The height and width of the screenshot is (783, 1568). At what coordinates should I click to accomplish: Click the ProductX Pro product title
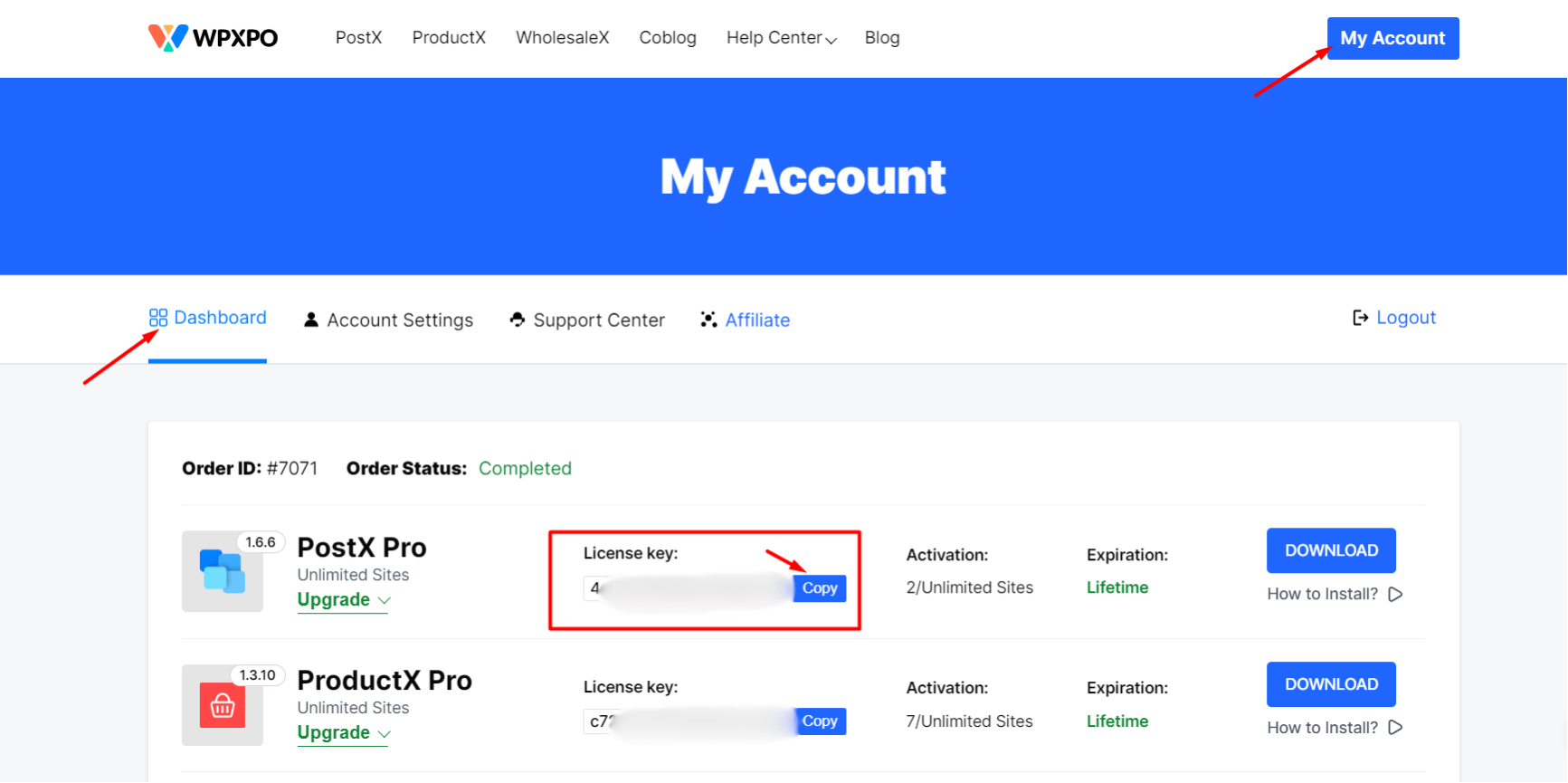pos(385,681)
